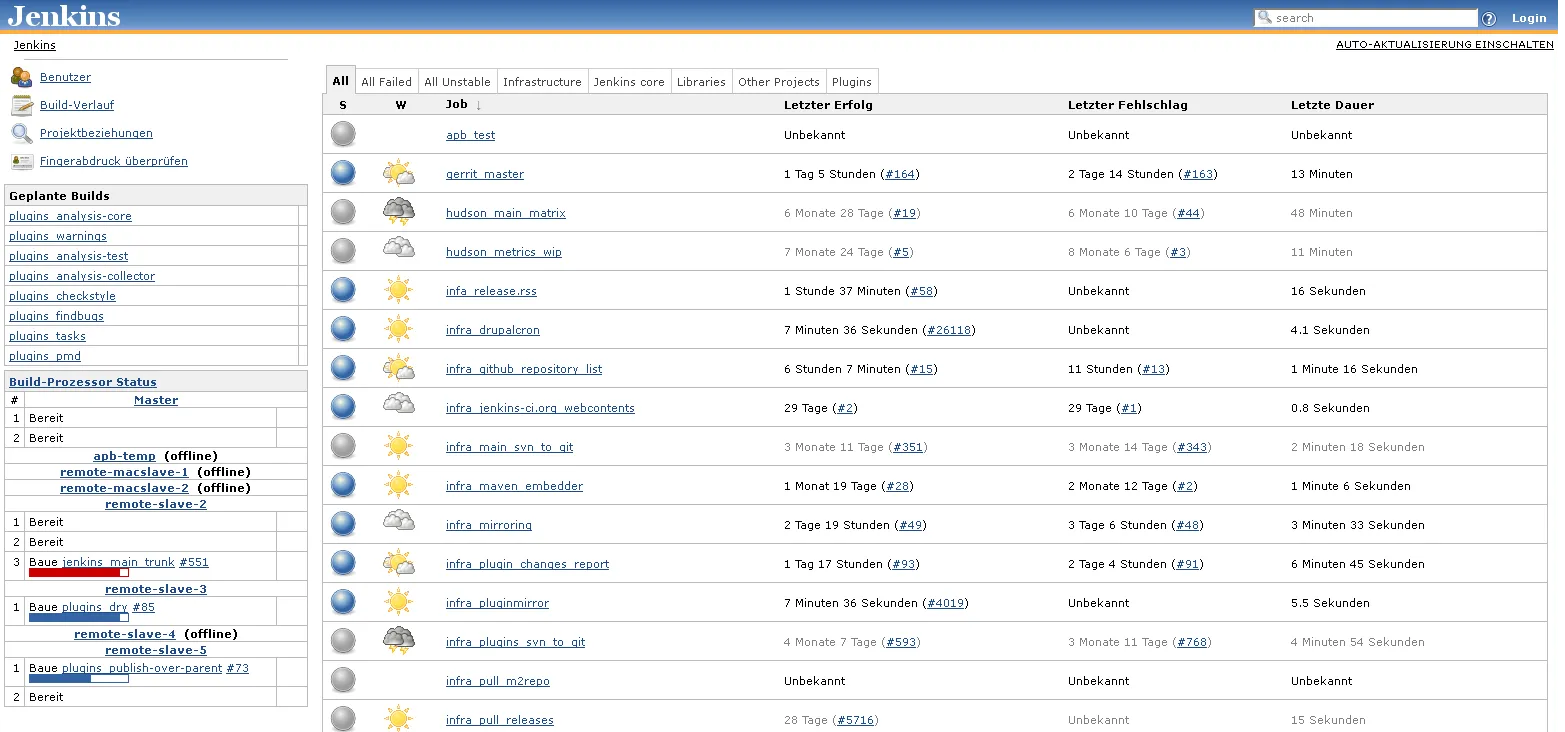
Task: Click the Login button
Action: [1529, 17]
